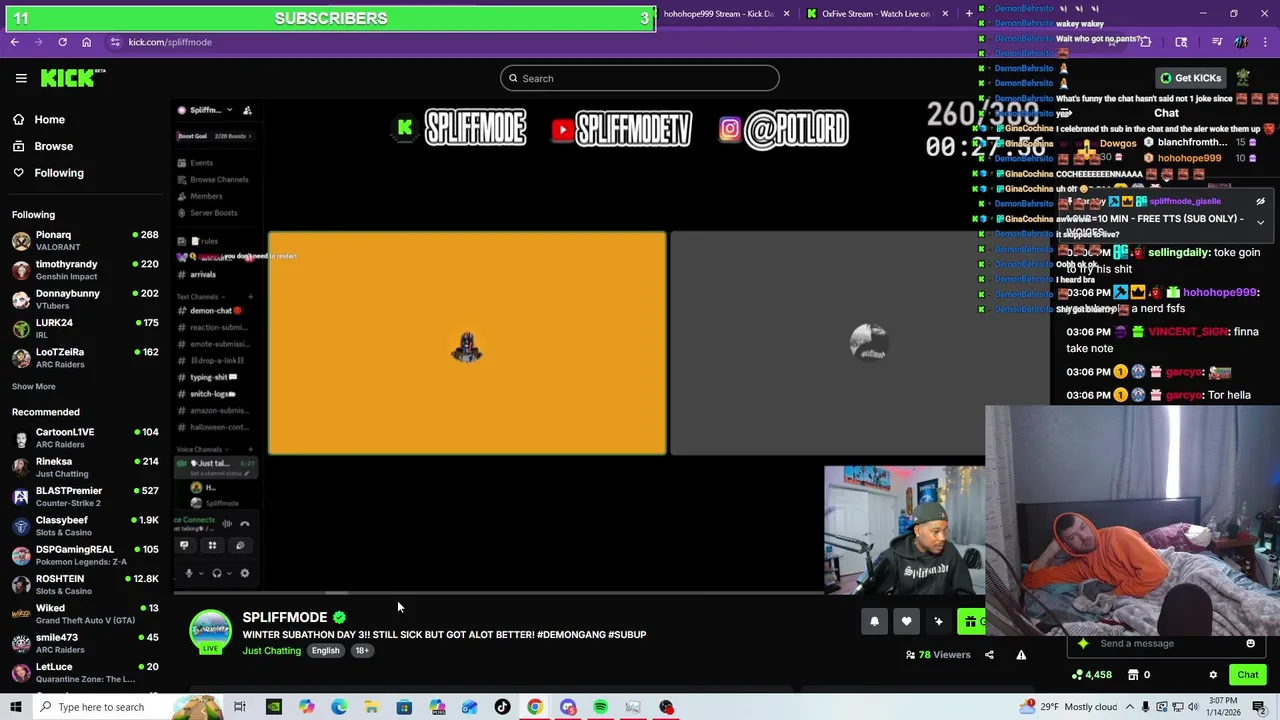Open the chat shop icon
Image resolution: width=1280 pixels, height=720 pixels.
1133,675
